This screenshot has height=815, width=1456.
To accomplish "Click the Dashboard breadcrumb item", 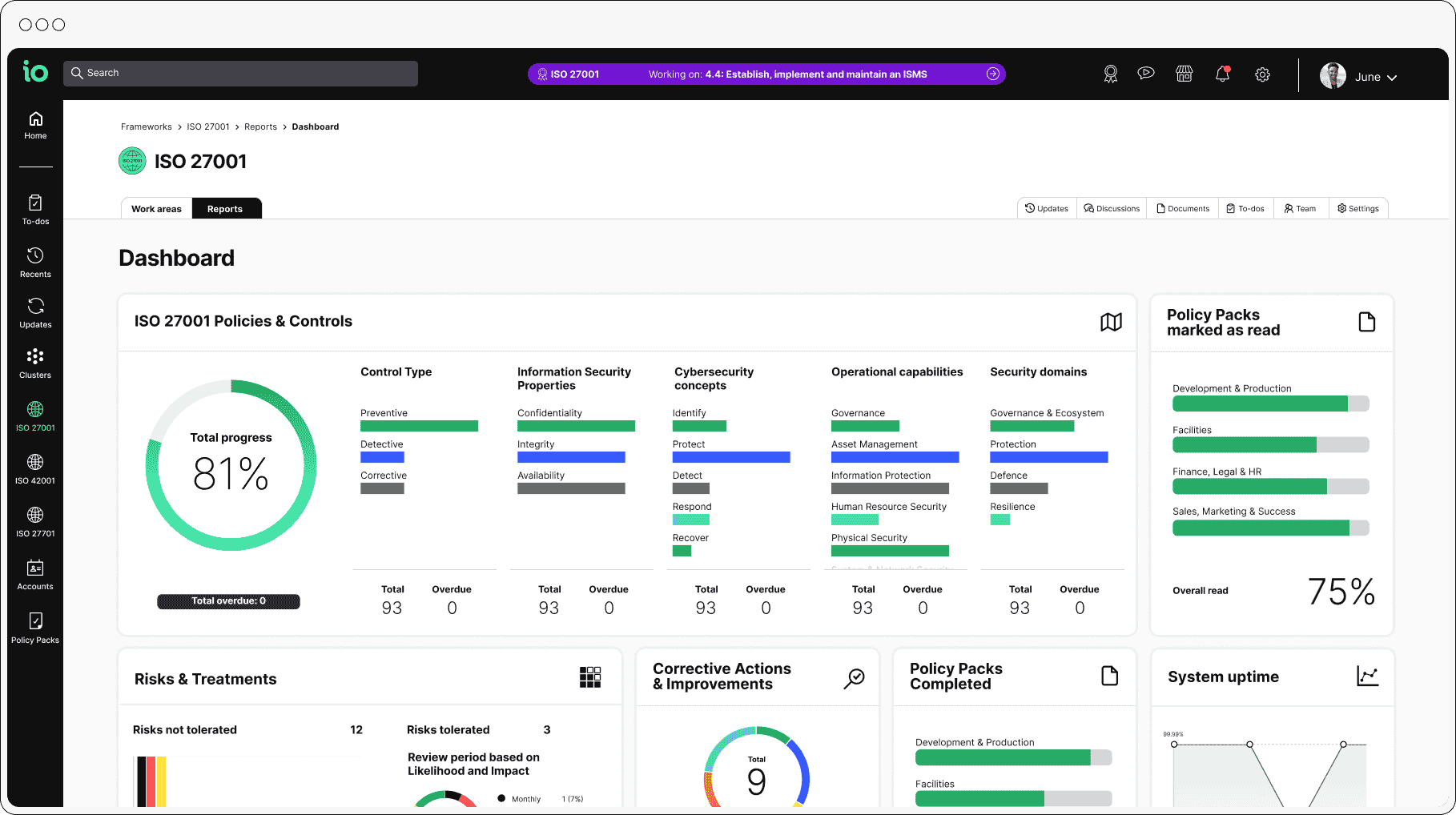I will 316,126.
